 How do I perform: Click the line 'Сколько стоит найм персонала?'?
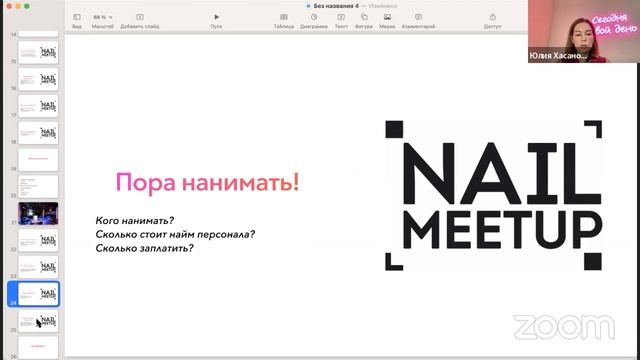click(175, 234)
